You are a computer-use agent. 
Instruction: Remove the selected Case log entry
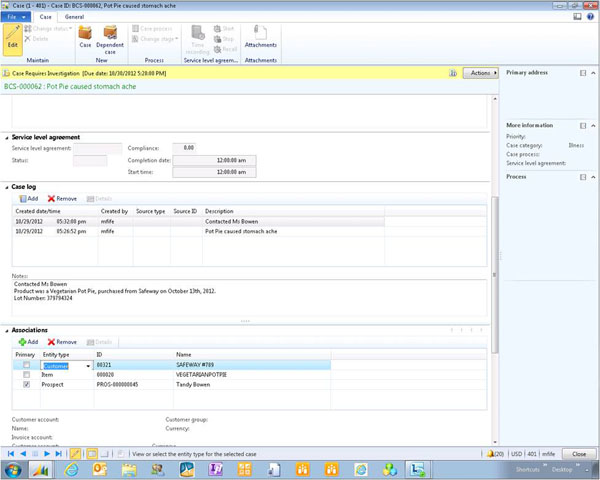tap(62, 199)
